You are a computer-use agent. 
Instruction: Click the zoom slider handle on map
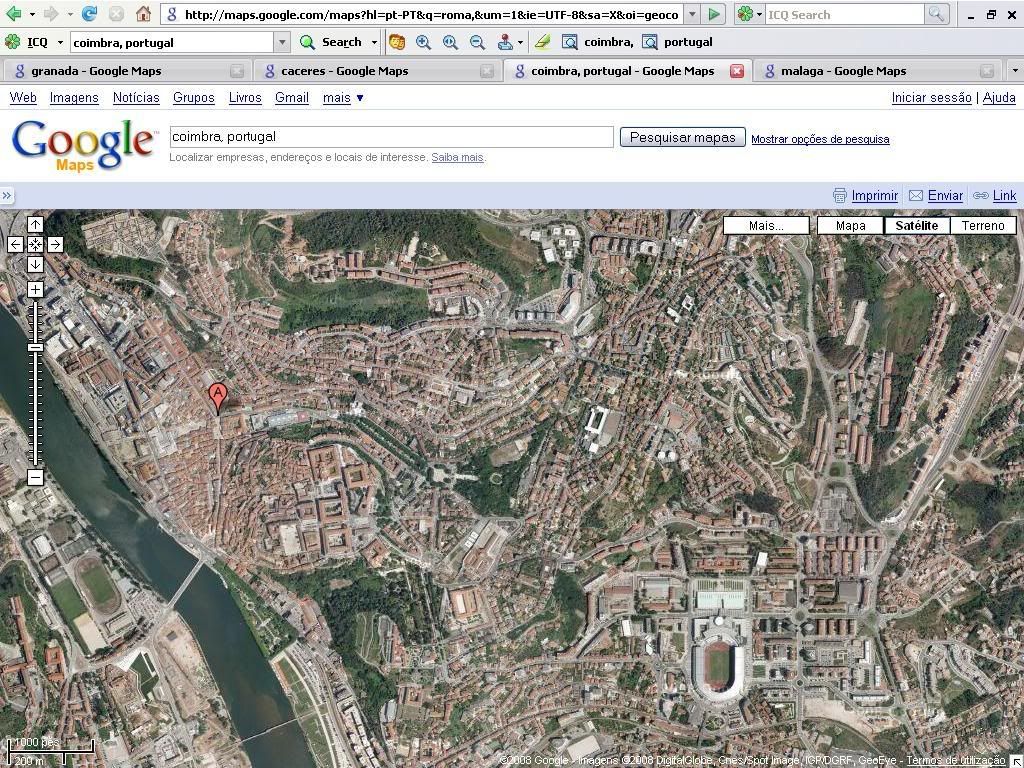click(35, 347)
